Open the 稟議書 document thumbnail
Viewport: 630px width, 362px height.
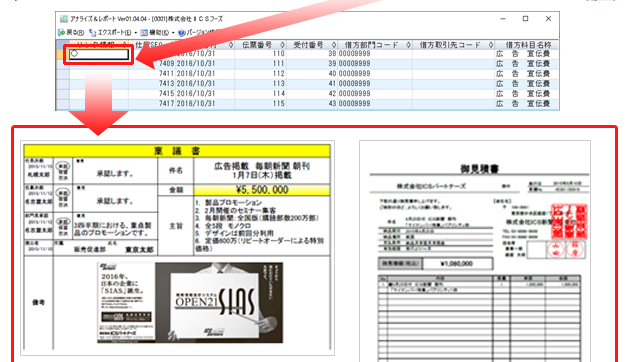point(177,248)
